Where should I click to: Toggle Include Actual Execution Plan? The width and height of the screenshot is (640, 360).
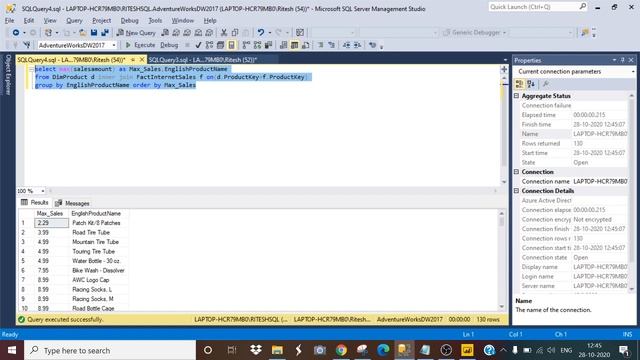point(246,45)
